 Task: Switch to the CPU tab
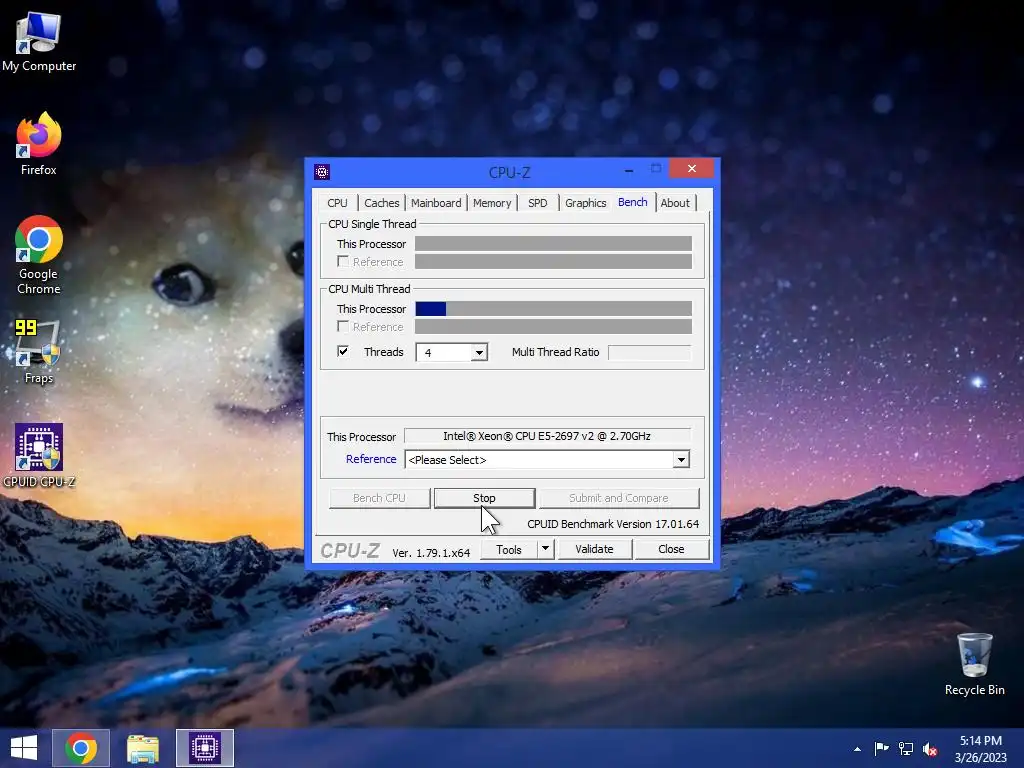[337, 203]
